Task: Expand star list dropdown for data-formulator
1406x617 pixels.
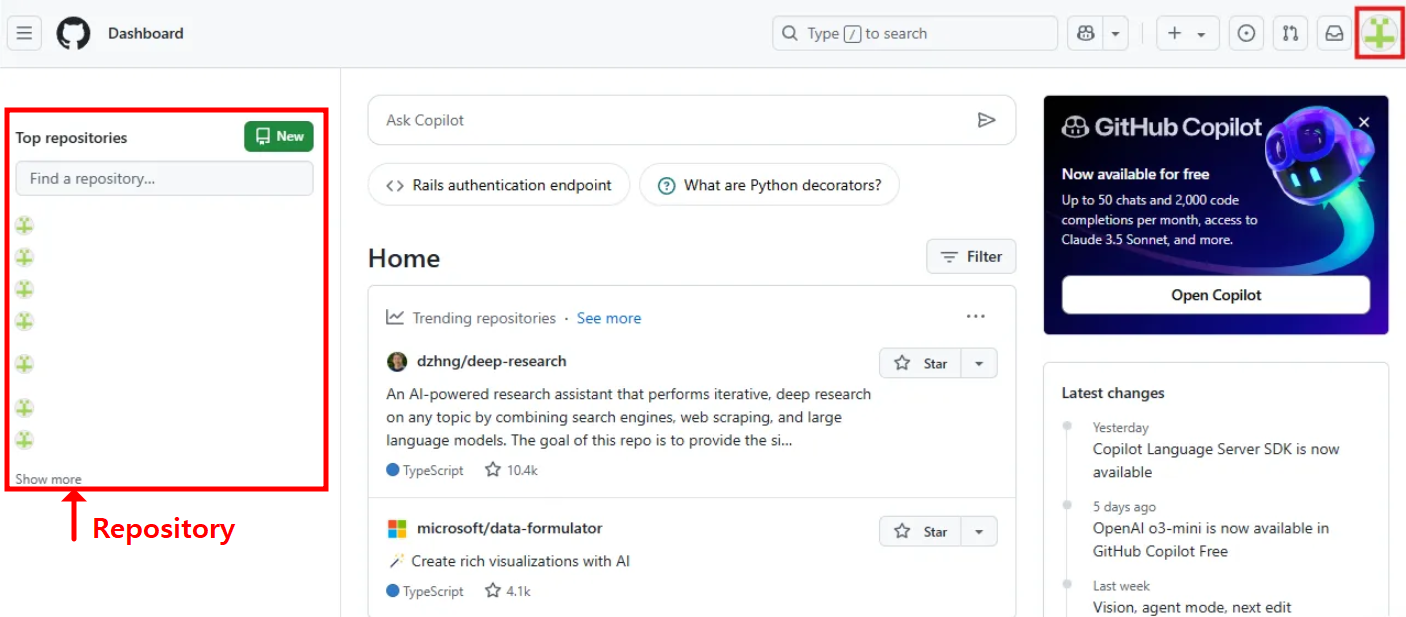Action: [x=980, y=531]
